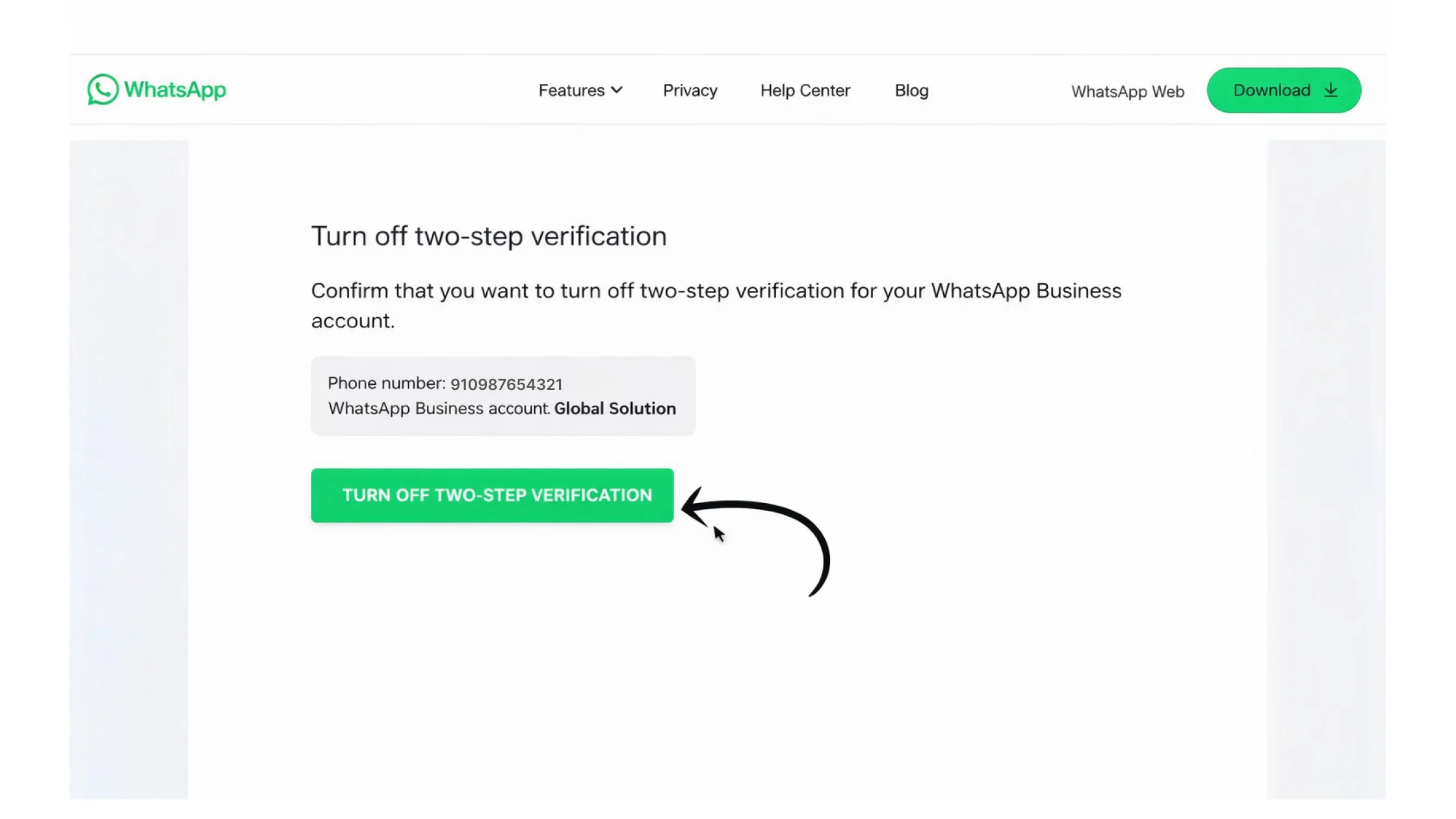The image size is (1456, 819).
Task: Select the Global Solution account name
Action: pyautogui.click(x=615, y=408)
